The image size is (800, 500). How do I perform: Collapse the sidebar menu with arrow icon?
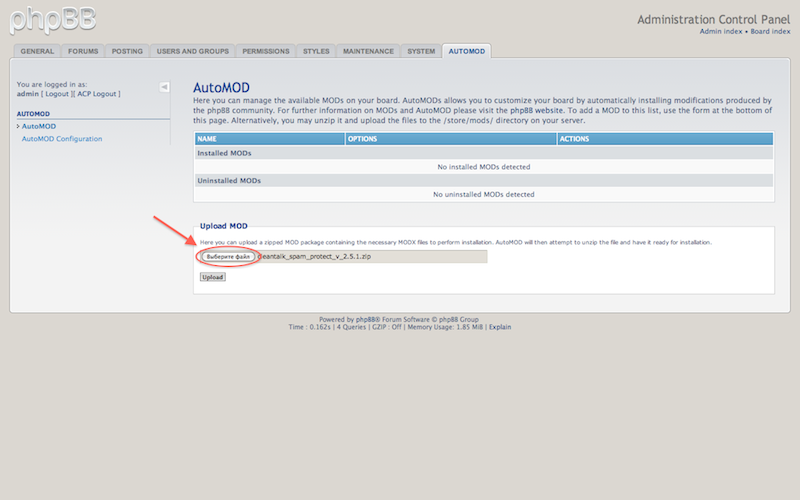[x=165, y=87]
